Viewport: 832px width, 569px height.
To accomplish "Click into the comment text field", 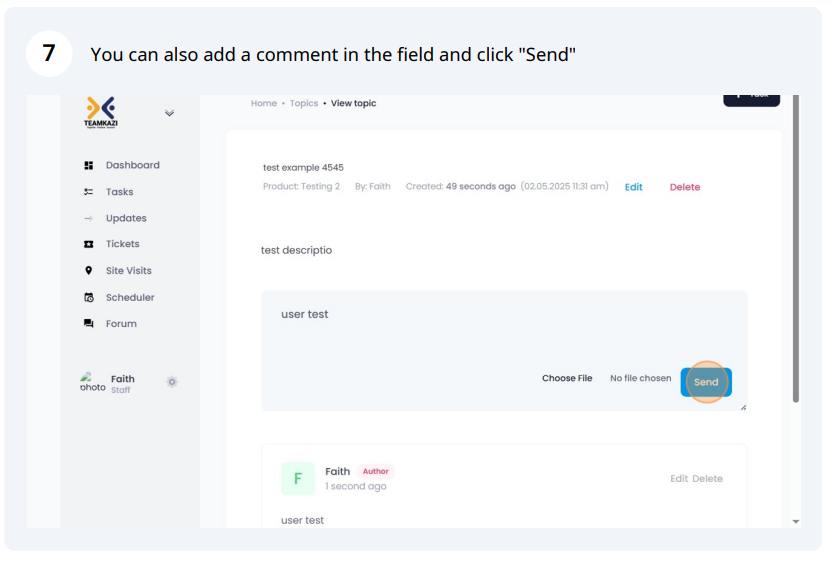I will click(x=504, y=329).
